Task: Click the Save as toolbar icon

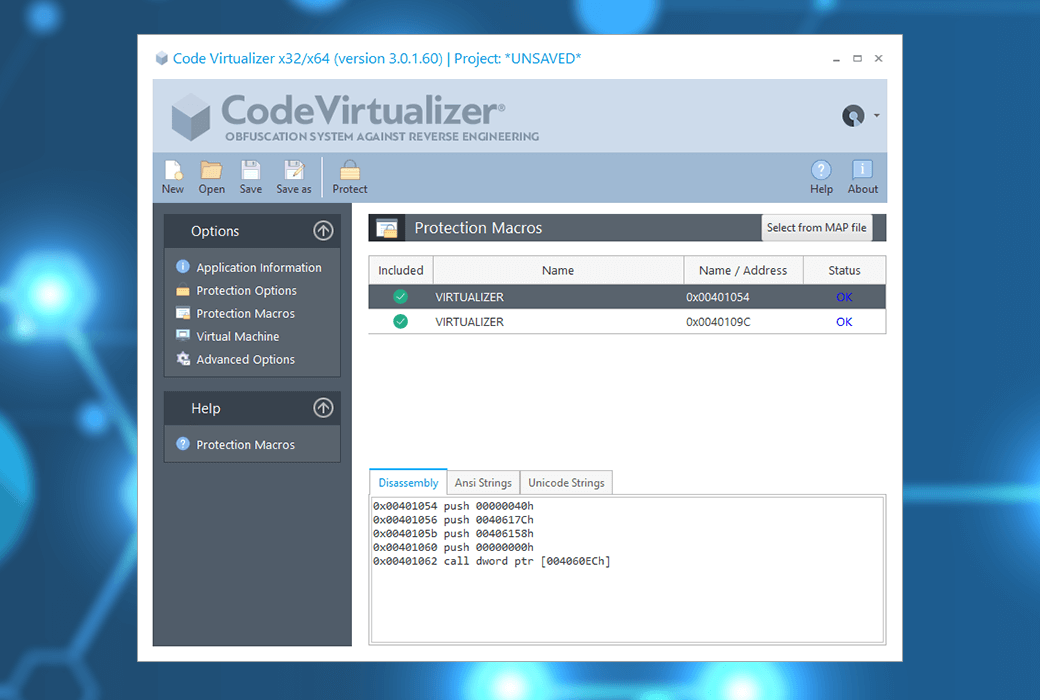Action: [293, 176]
